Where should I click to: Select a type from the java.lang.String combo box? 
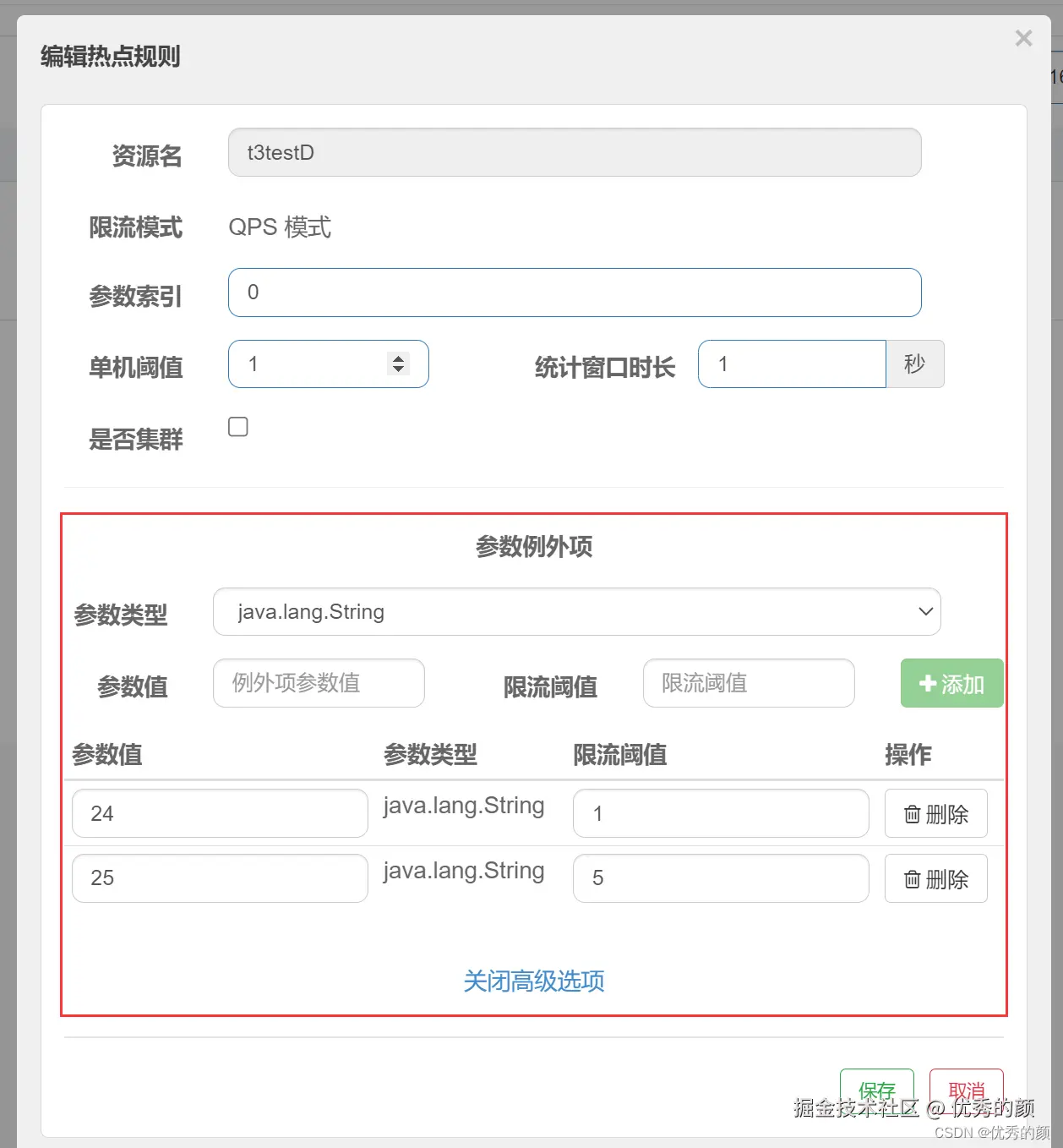click(577, 612)
